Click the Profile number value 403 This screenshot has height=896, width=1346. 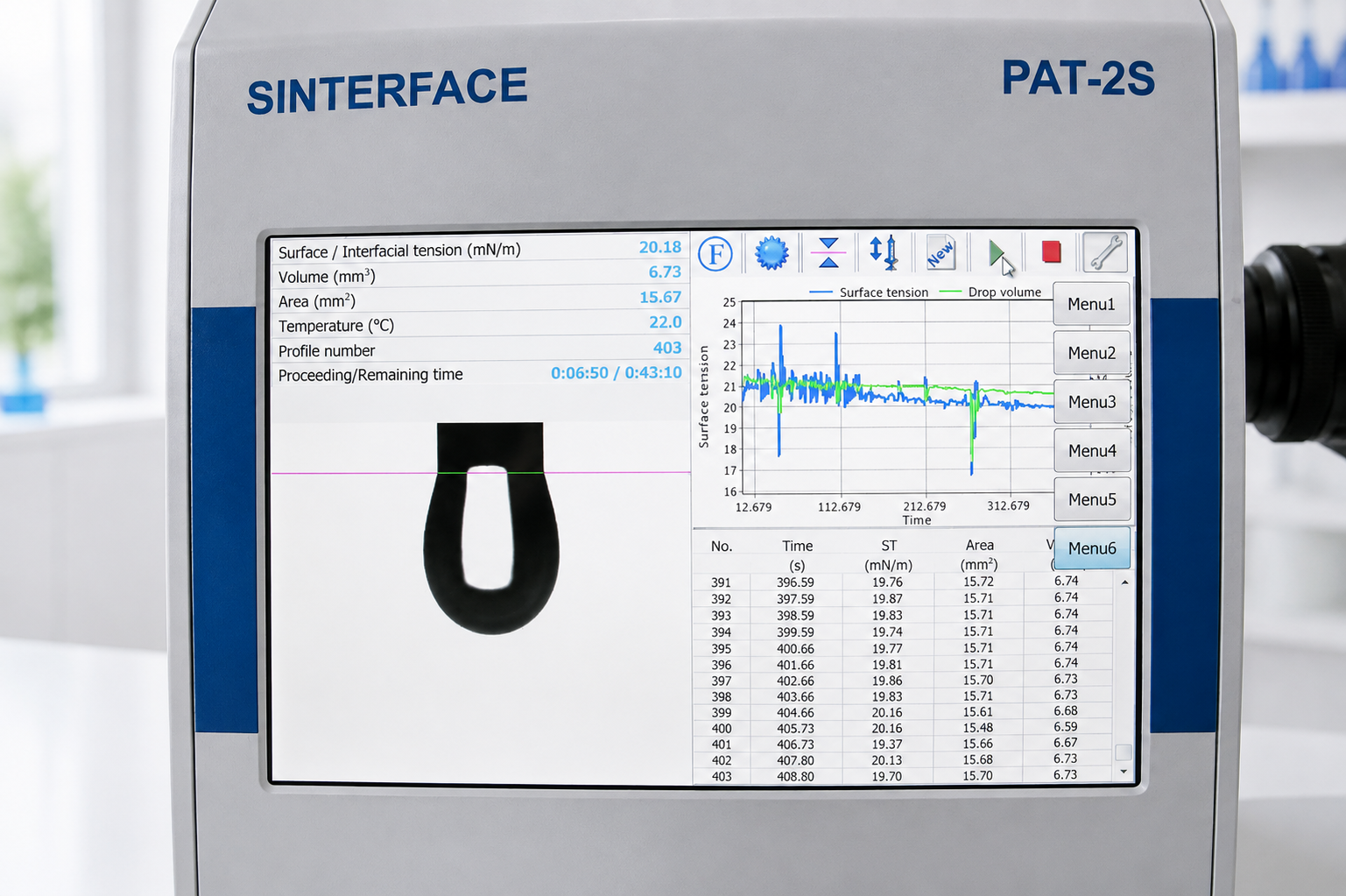[666, 348]
